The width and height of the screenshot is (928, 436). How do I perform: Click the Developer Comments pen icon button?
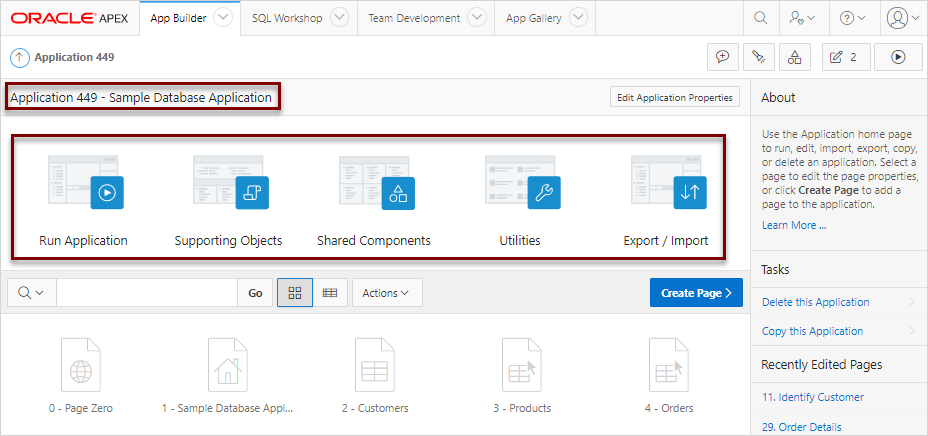pyautogui.click(x=759, y=57)
